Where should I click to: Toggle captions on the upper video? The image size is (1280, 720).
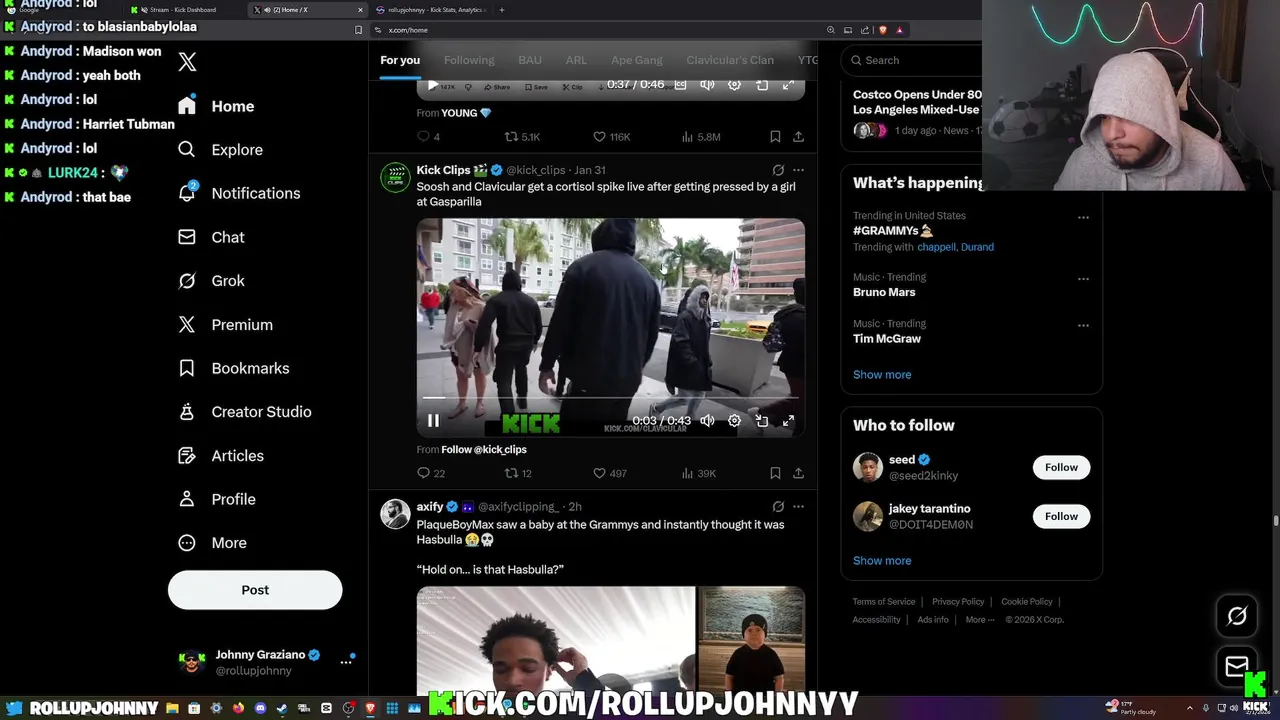click(681, 85)
